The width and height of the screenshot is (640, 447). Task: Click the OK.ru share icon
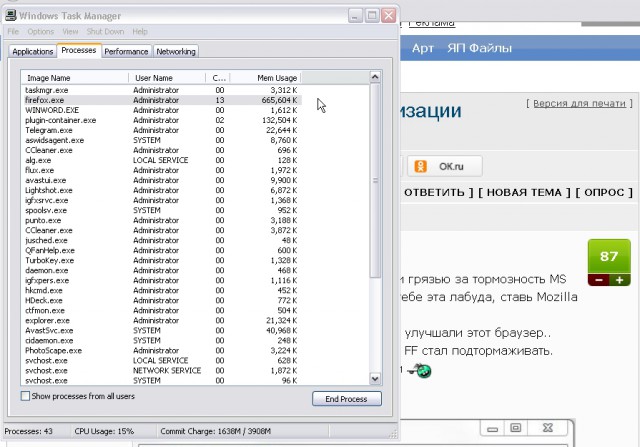[x=420, y=166]
